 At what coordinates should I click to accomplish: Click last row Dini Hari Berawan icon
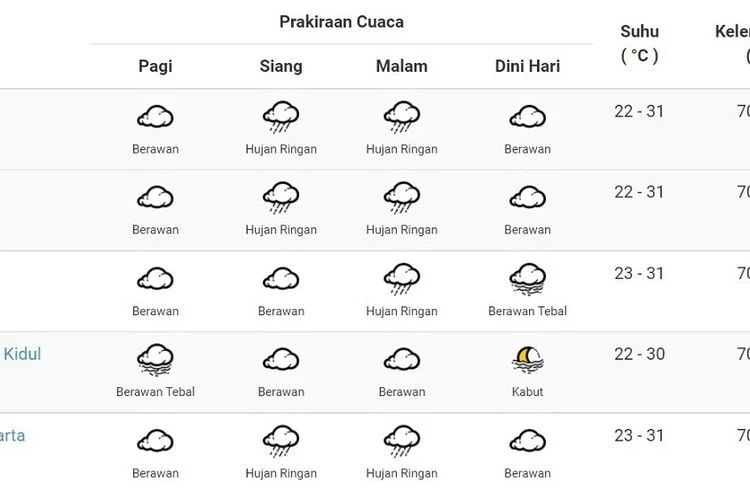(x=528, y=441)
